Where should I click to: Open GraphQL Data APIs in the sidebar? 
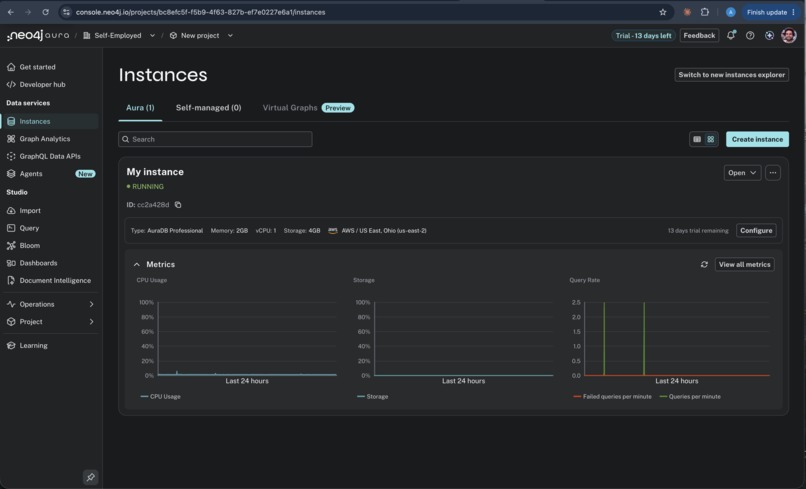tap(50, 156)
